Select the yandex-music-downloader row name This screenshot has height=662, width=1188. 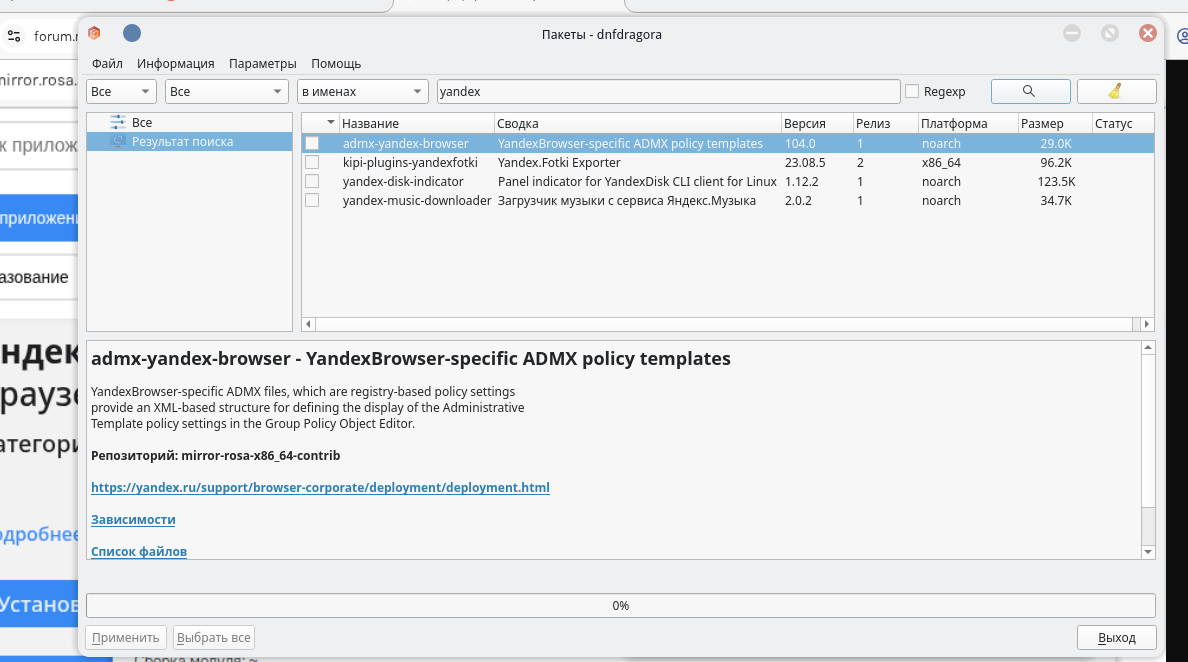tap(417, 200)
